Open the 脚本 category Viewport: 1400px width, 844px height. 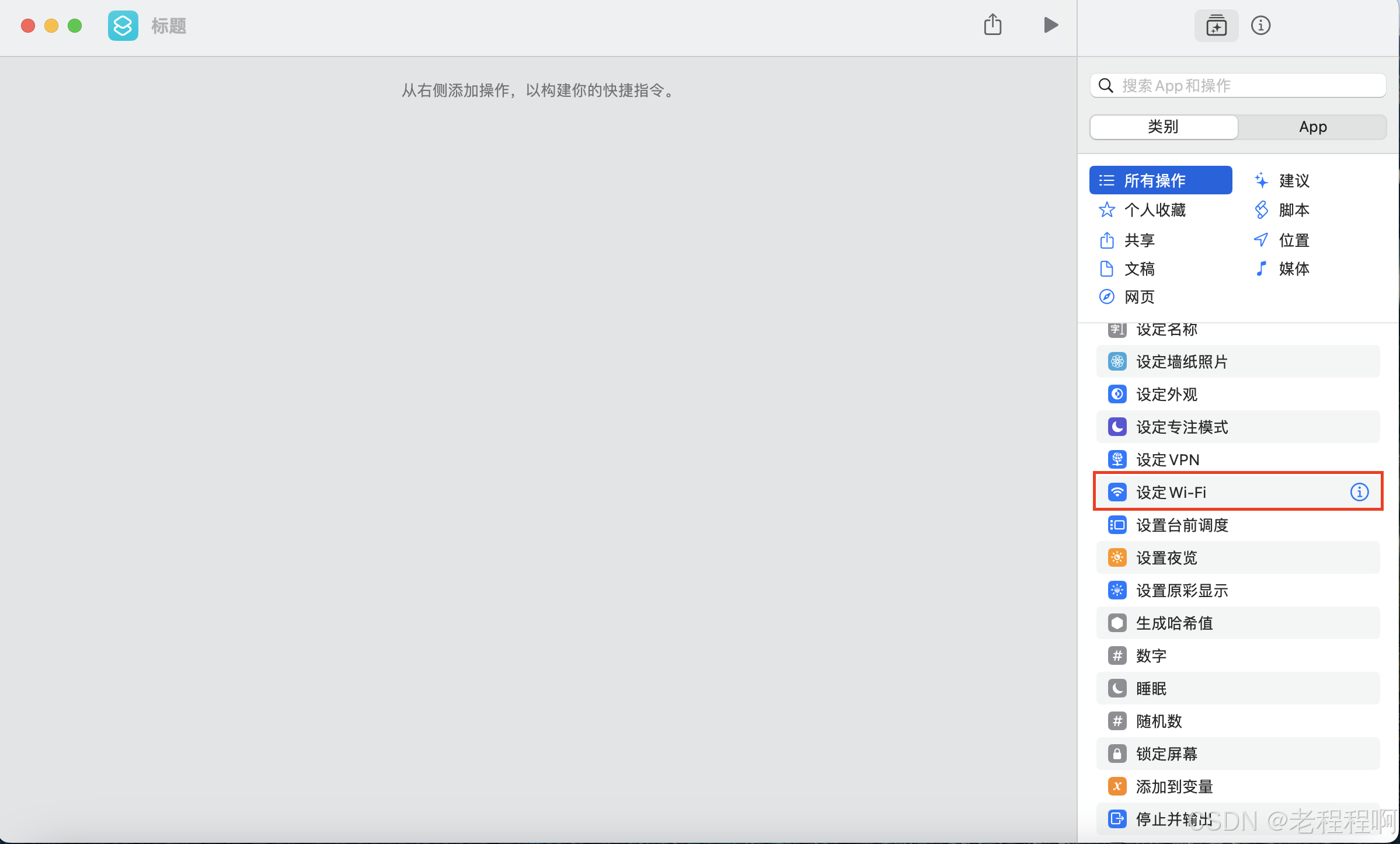pos(1293,210)
